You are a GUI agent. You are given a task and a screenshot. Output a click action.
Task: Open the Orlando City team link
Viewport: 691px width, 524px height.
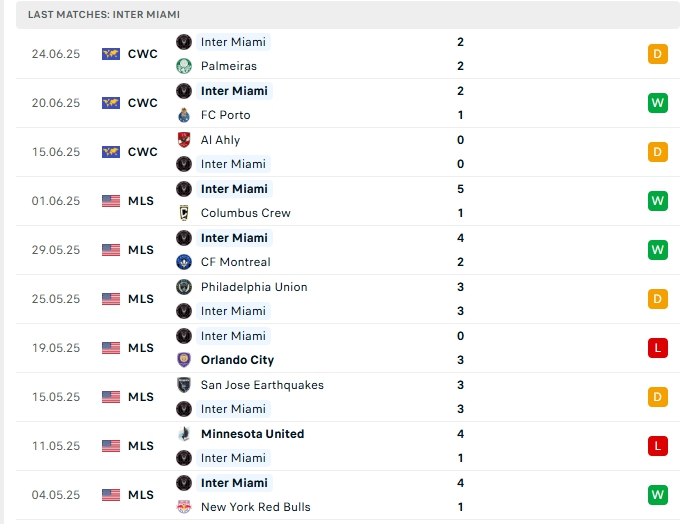click(237, 360)
